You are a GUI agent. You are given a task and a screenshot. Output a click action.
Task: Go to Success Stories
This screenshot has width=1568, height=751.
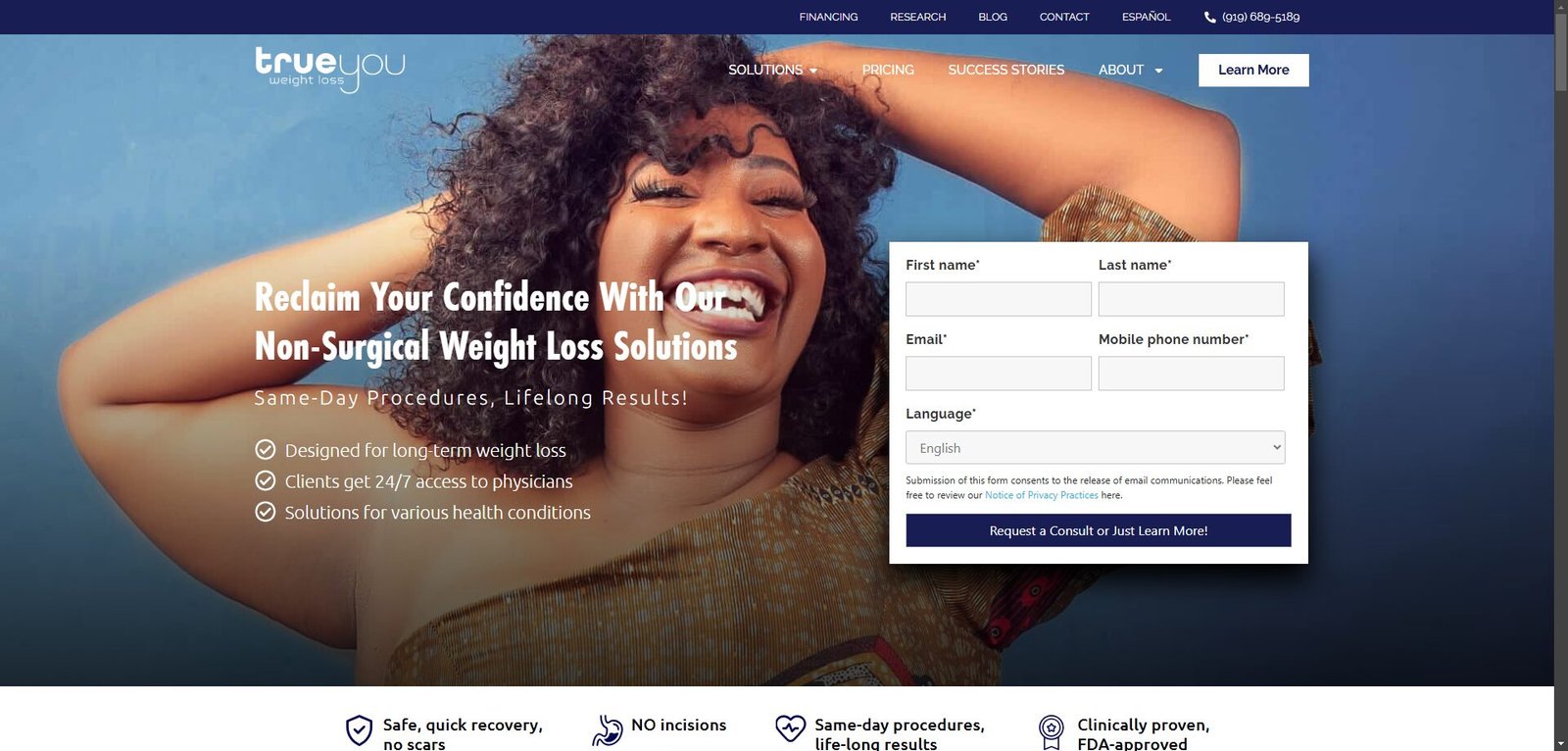coord(1005,70)
